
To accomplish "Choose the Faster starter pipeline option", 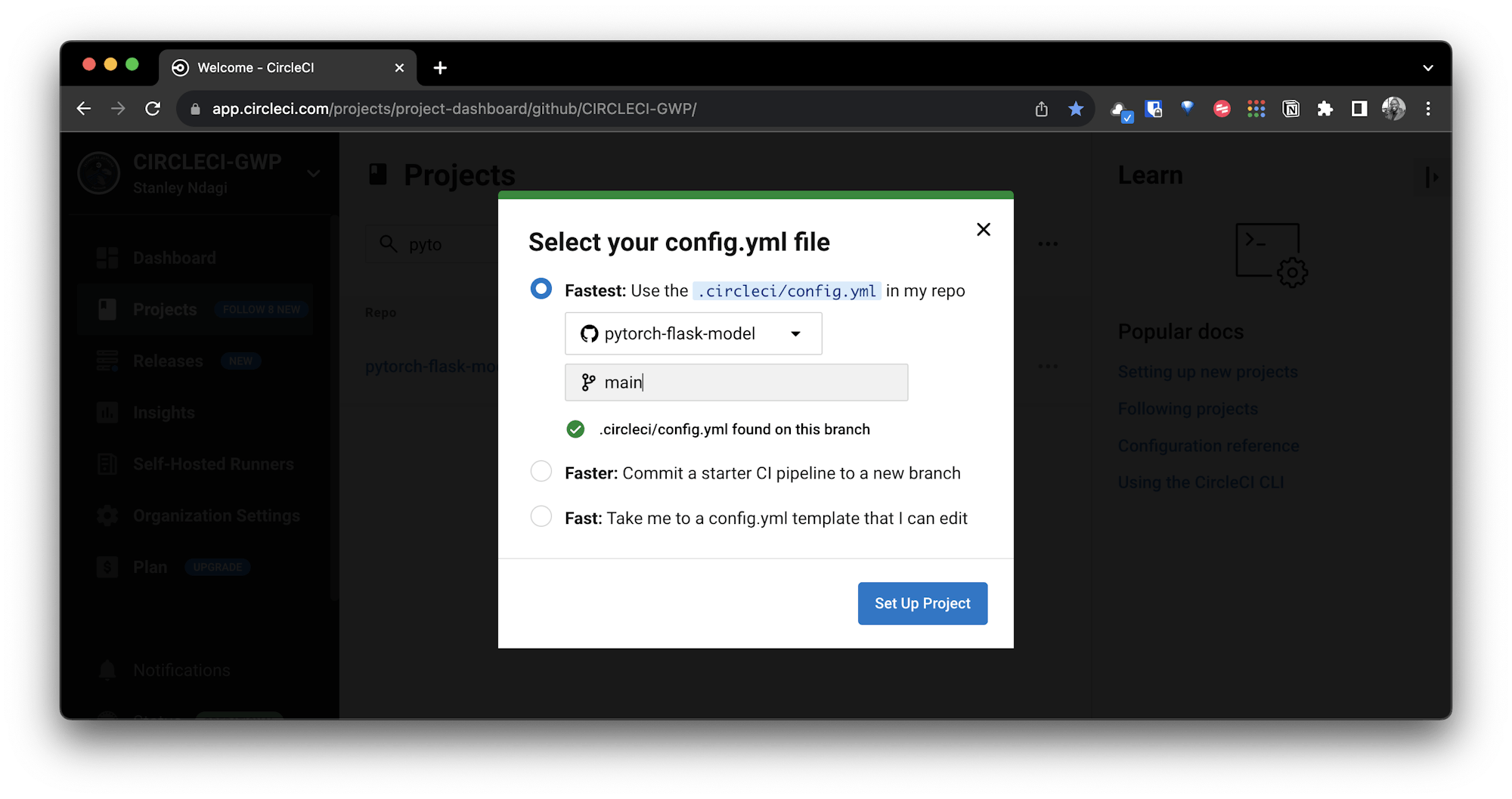I will [x=541, y=471].
